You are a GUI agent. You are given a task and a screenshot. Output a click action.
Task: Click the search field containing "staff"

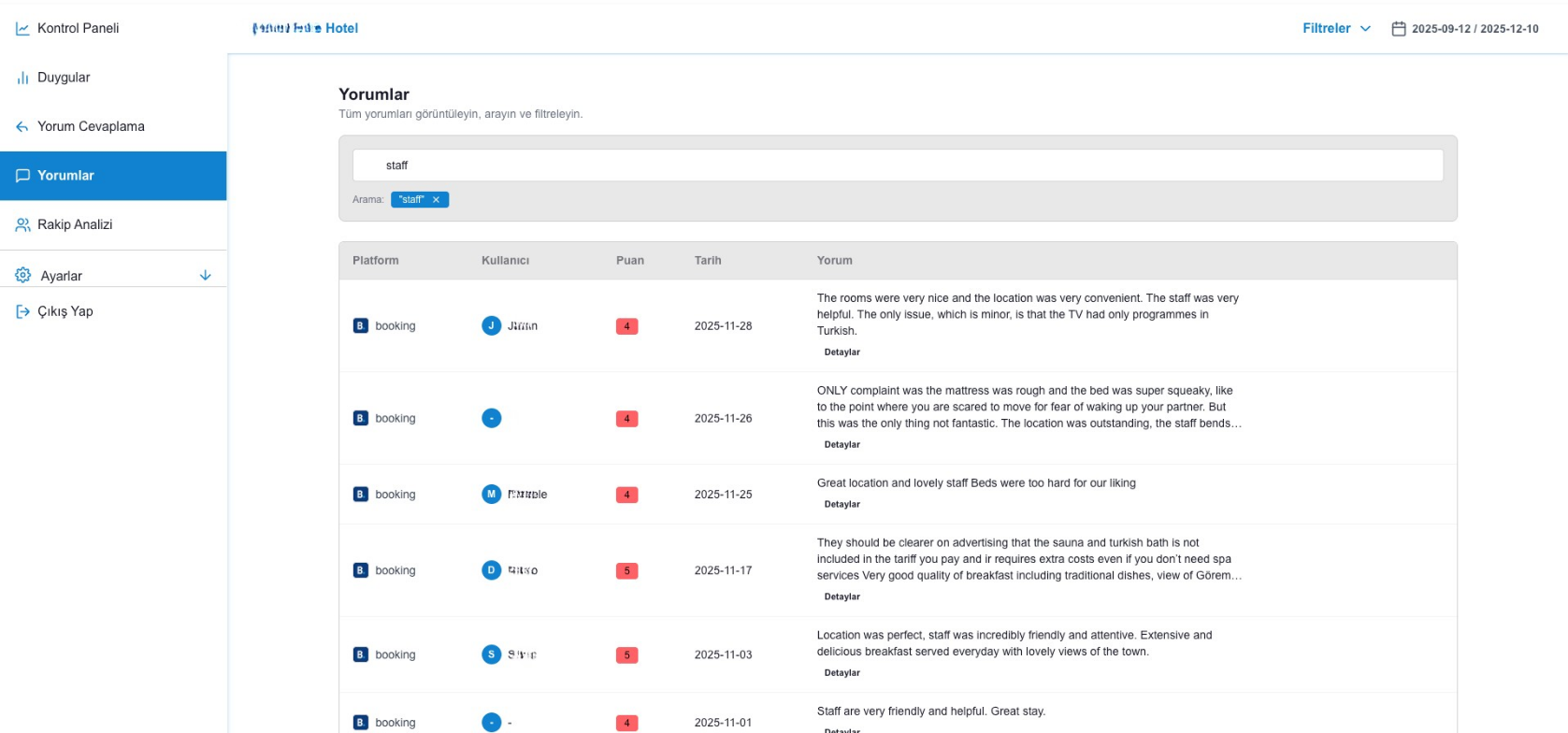(x=898, y=165)
